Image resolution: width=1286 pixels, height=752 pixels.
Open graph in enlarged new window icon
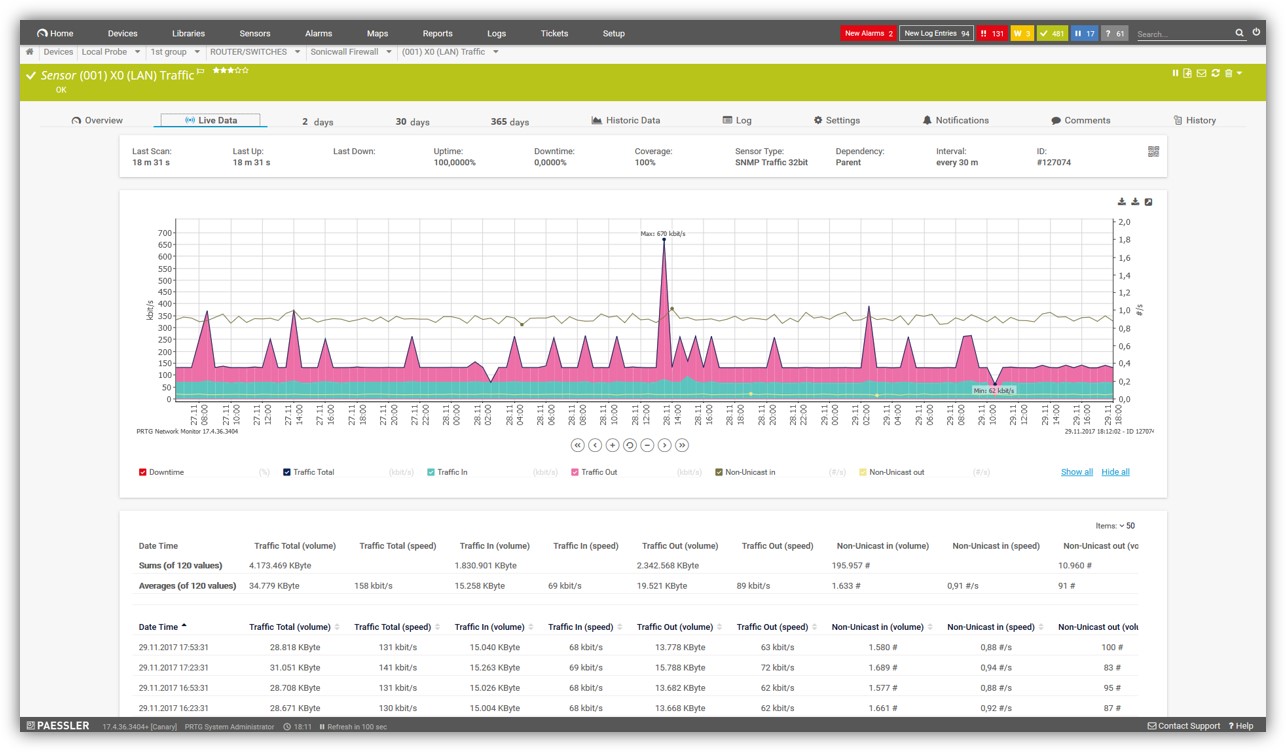click(1149, 202)
